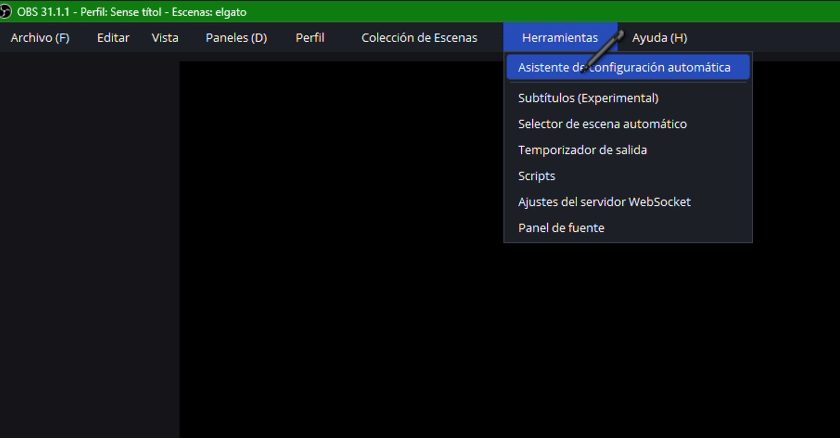Expand the Paneles (D) menu

click(x=236, y=38)
